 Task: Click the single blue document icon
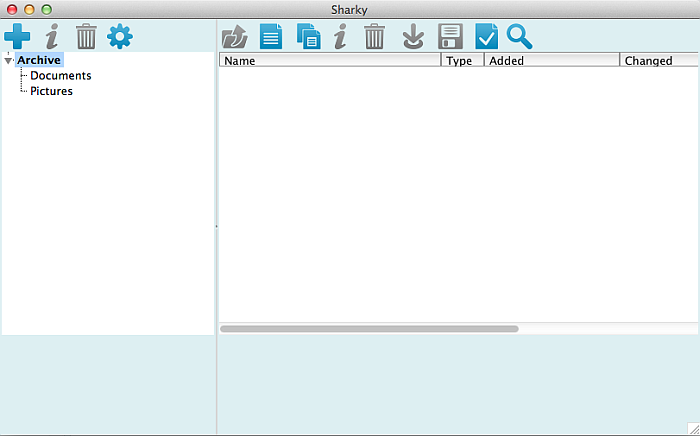point(271,38)
